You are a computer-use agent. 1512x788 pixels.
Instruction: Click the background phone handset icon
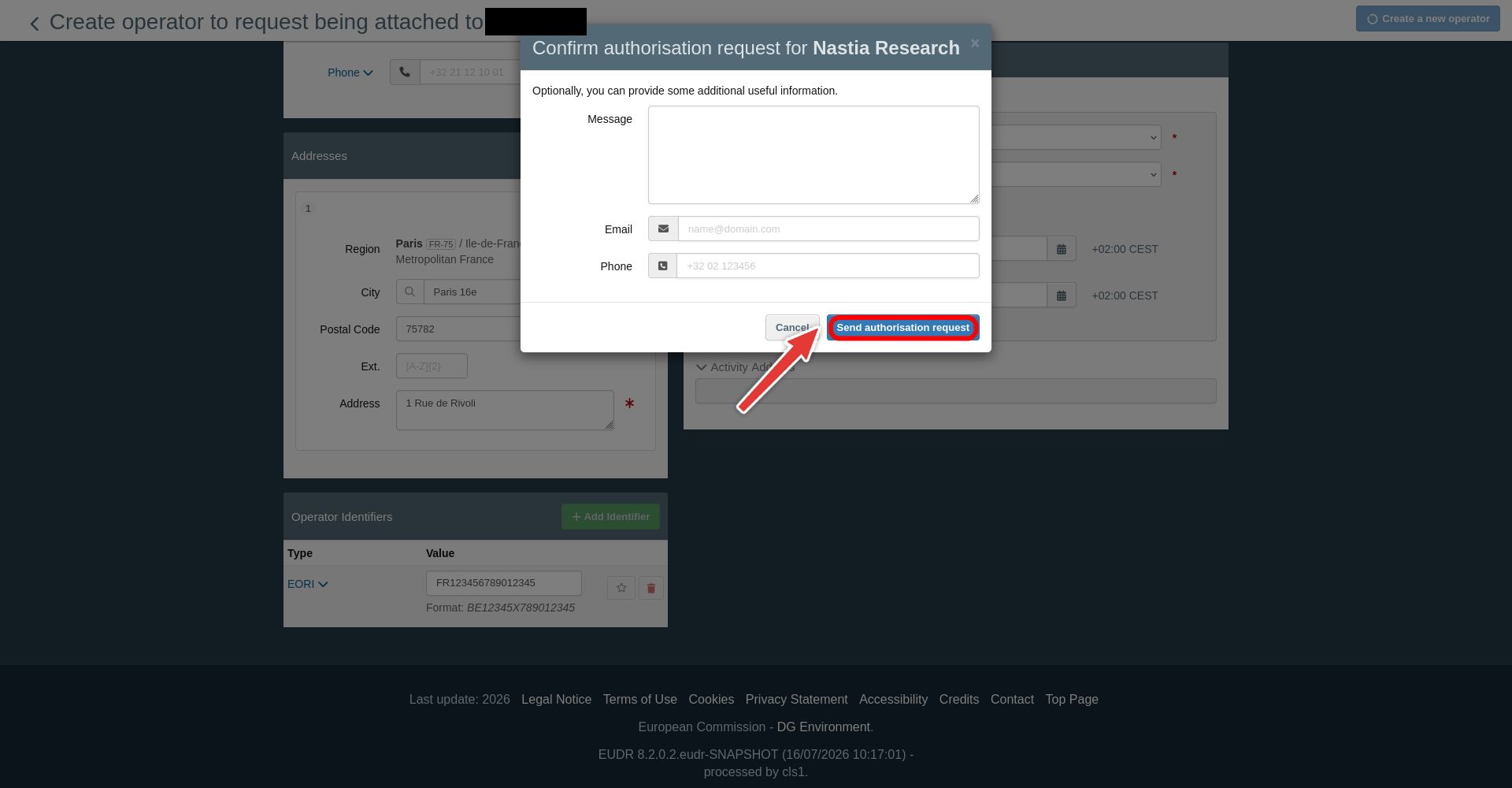[x=405, y=72]
